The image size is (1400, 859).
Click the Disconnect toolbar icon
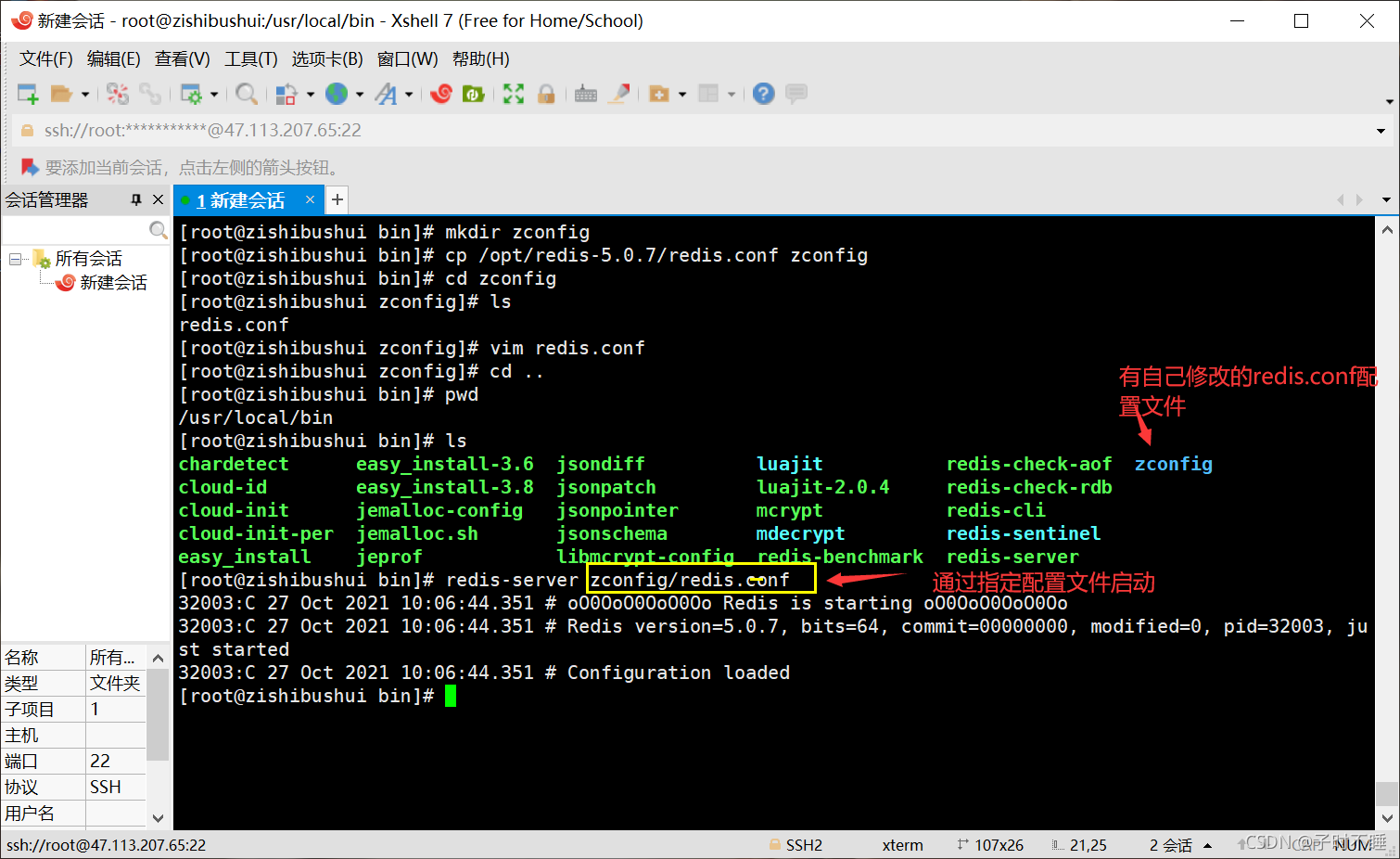pyautogui.click(x=118, y=94)
